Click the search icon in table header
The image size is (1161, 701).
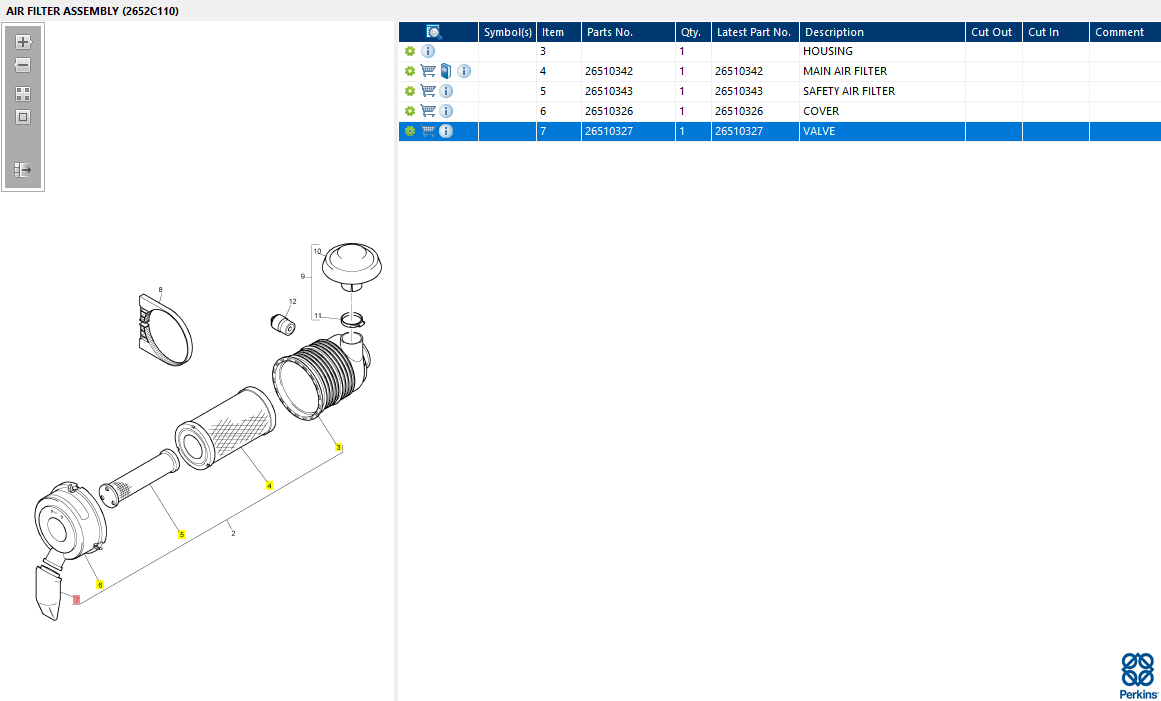point(434,32)
